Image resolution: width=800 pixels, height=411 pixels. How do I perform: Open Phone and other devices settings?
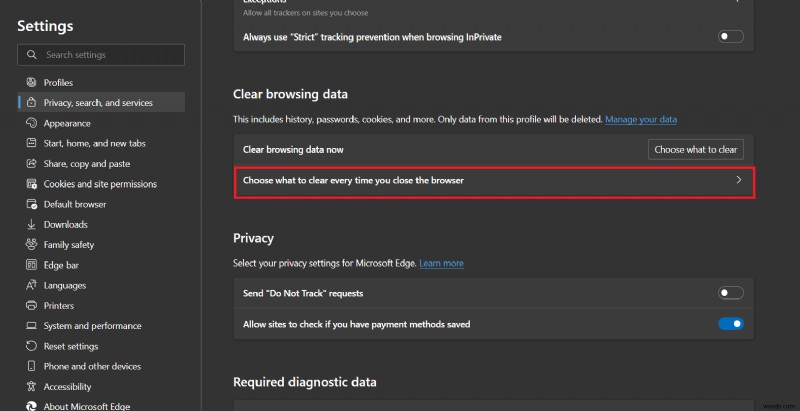[92, 366]
